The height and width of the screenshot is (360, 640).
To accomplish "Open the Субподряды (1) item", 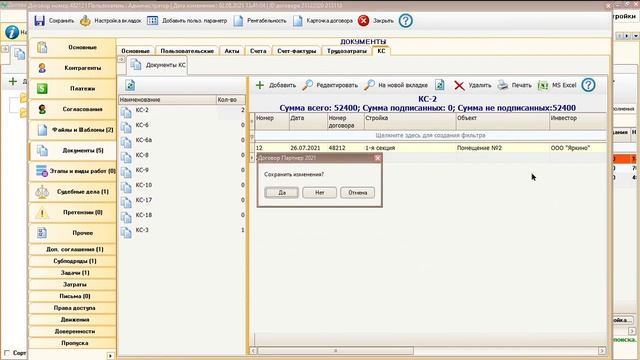I will point(73,261).
